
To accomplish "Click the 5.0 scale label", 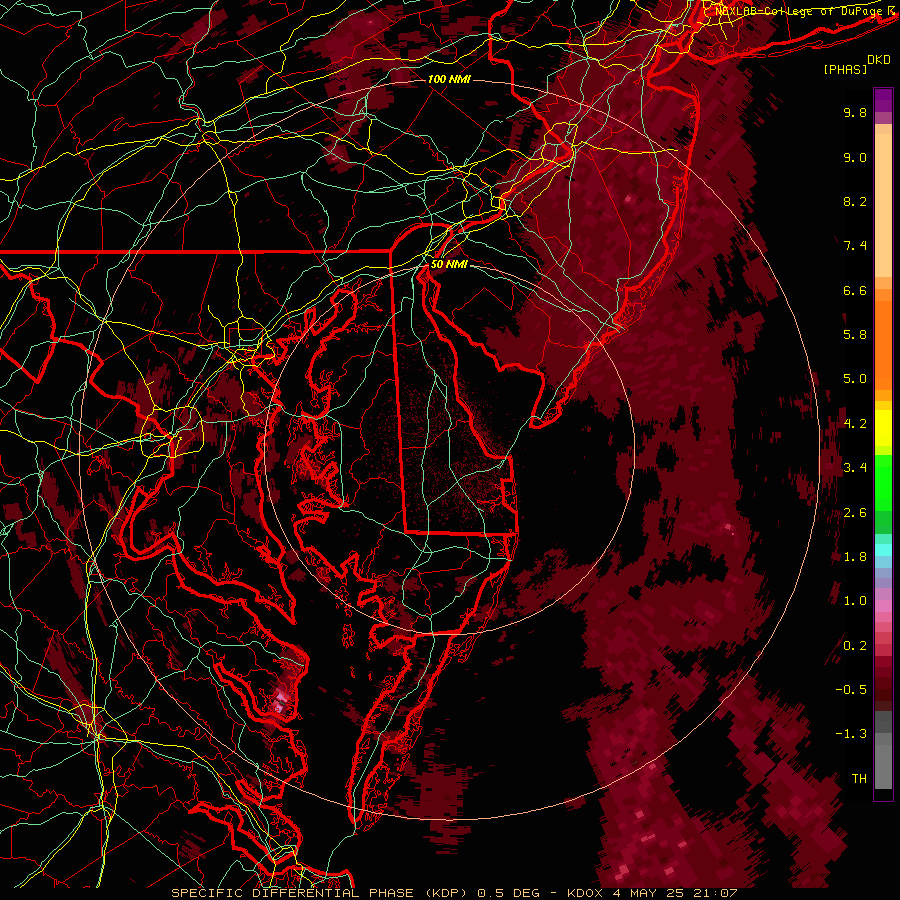I will [855, 379].
